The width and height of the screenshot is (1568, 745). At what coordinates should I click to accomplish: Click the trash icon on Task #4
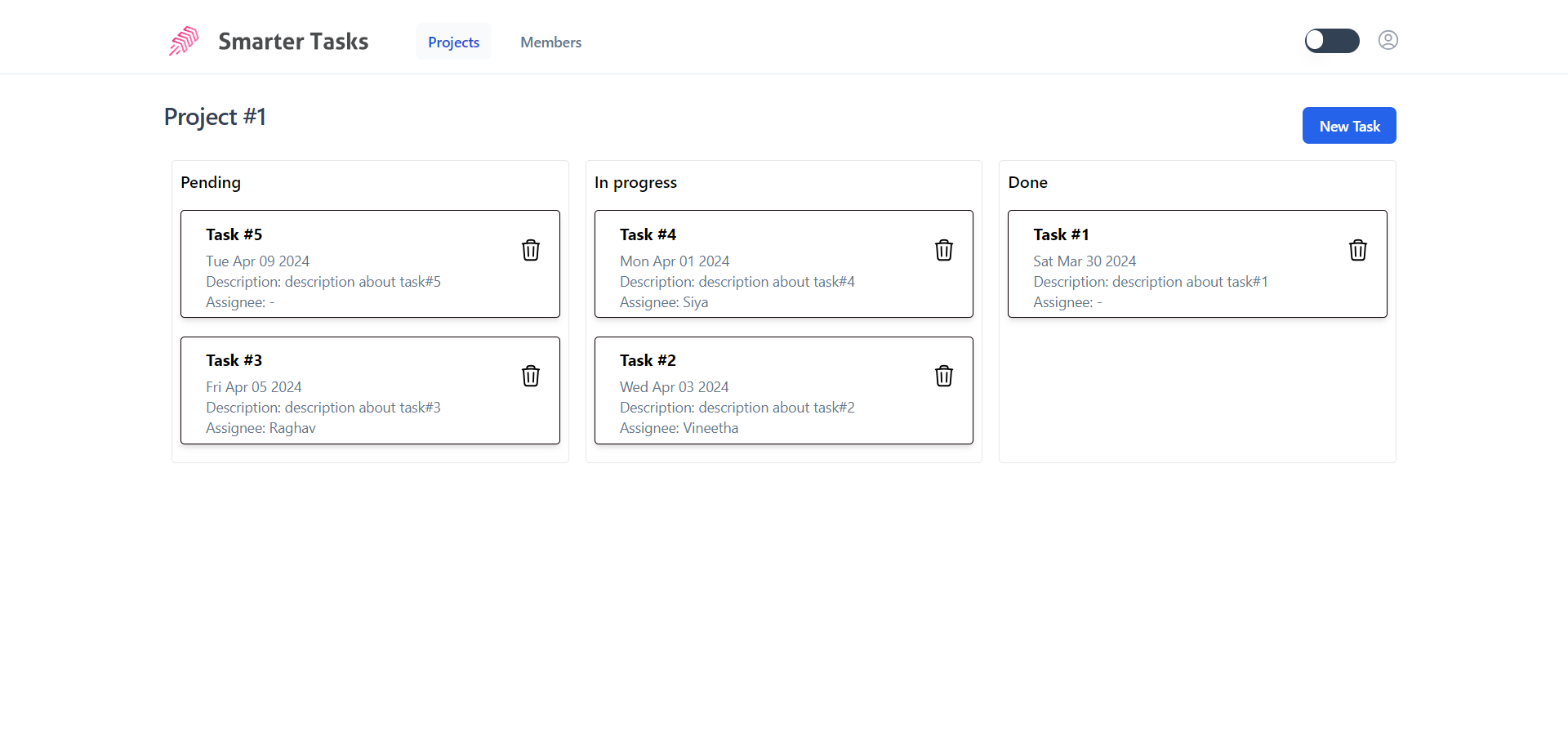click(944, 250)
